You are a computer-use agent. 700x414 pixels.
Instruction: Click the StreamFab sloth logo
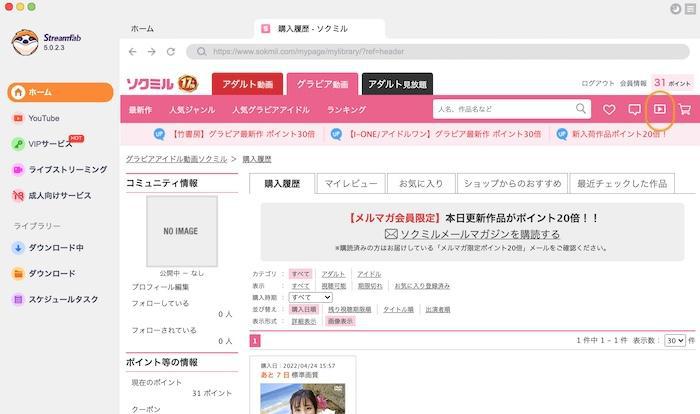[x=25, y=42]
